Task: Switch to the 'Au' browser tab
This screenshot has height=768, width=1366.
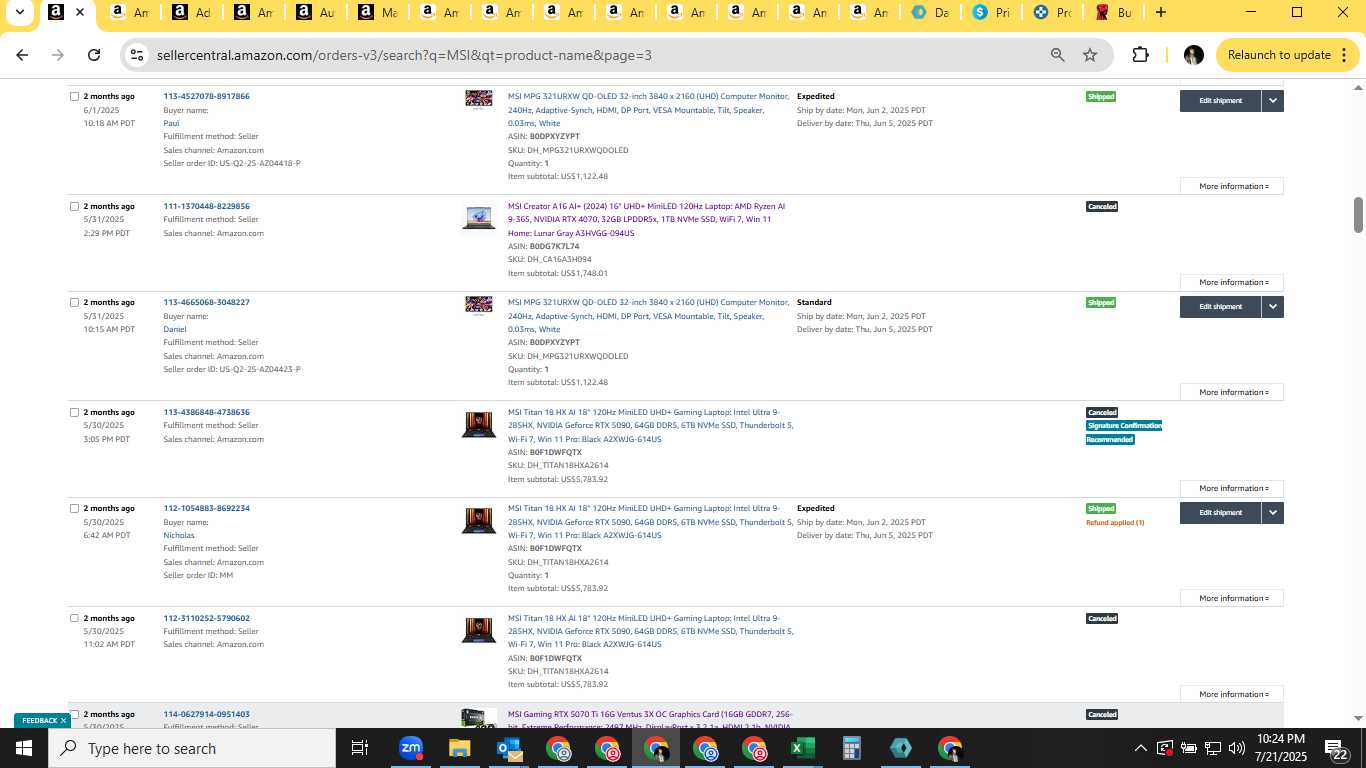Action: (314, 12)
